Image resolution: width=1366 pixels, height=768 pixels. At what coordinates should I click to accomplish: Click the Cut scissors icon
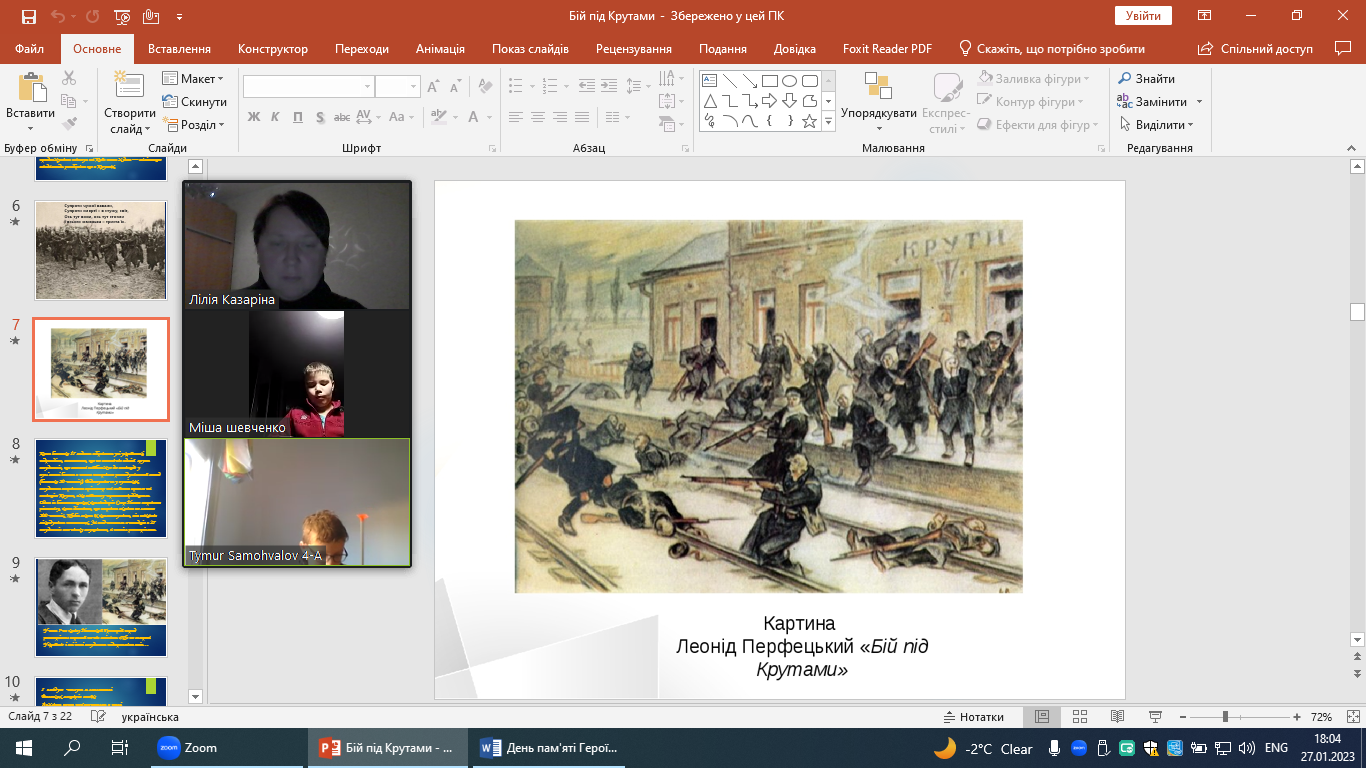click(69, 78)
